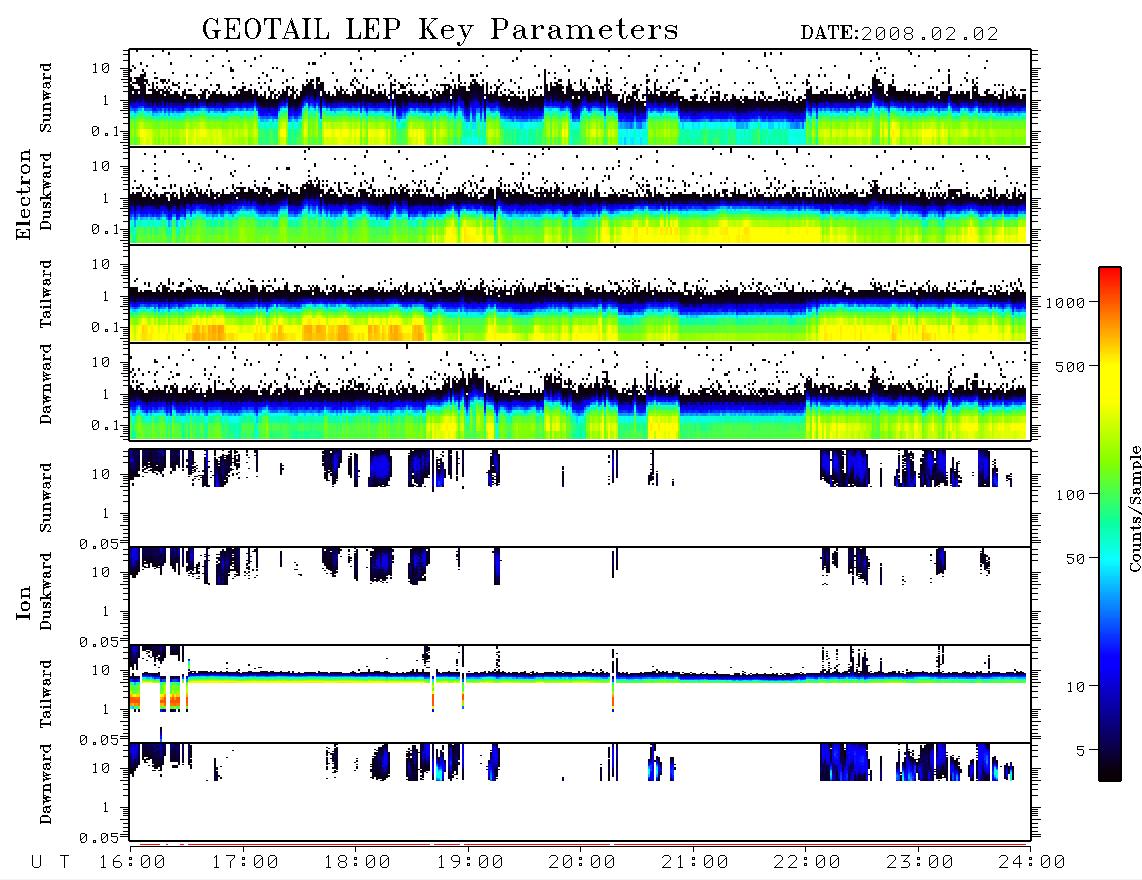Click the Electron Sunward spectrogram panel

tap(580, 98)
